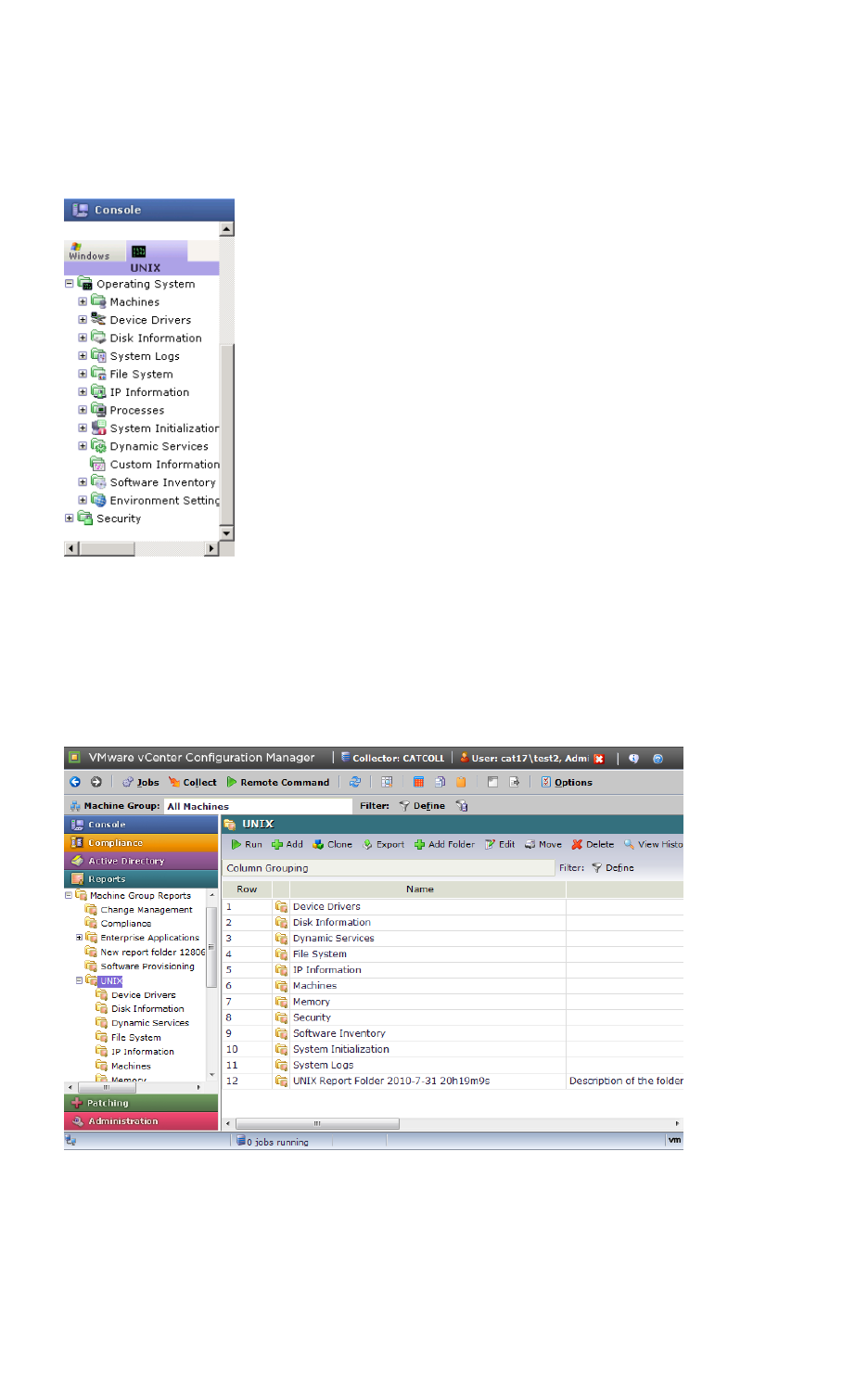Click Define filter beside Column Grouping

(x=613, y=868)
